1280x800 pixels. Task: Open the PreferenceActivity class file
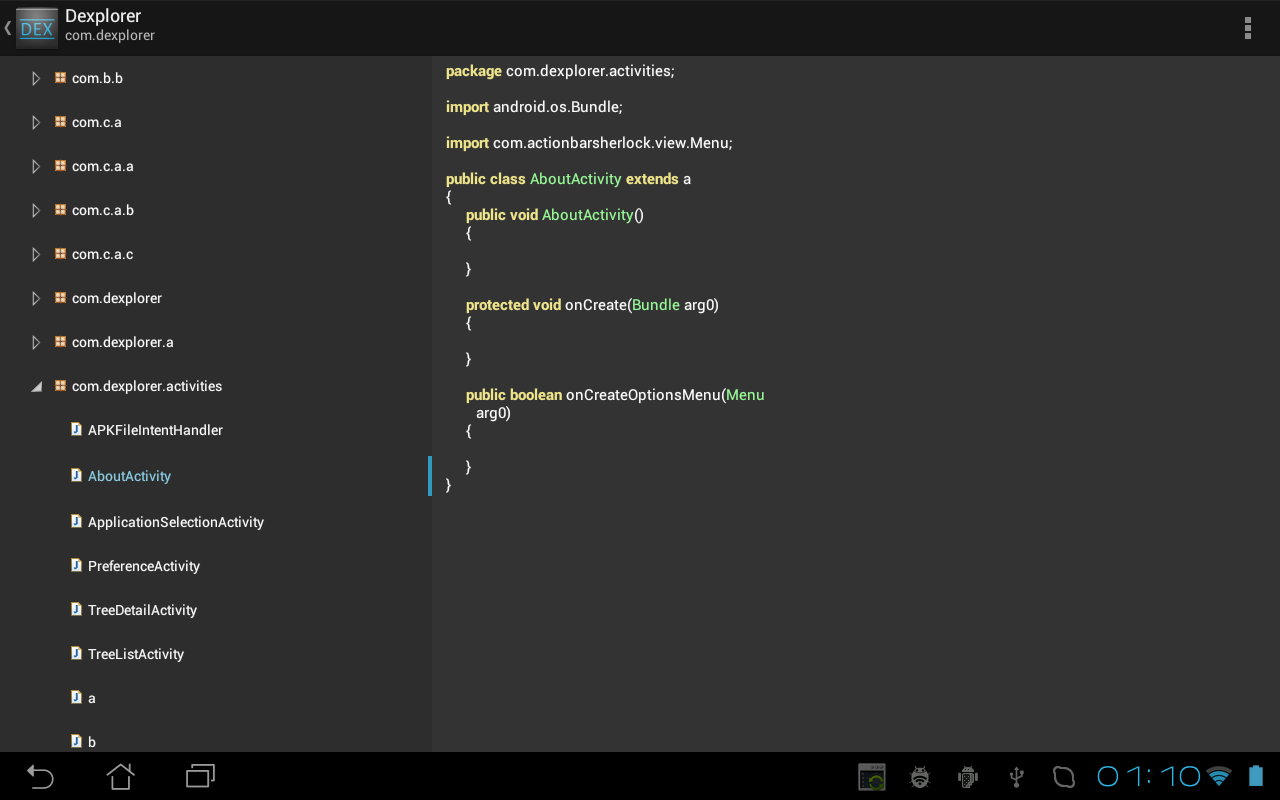[x=144, y=566]
